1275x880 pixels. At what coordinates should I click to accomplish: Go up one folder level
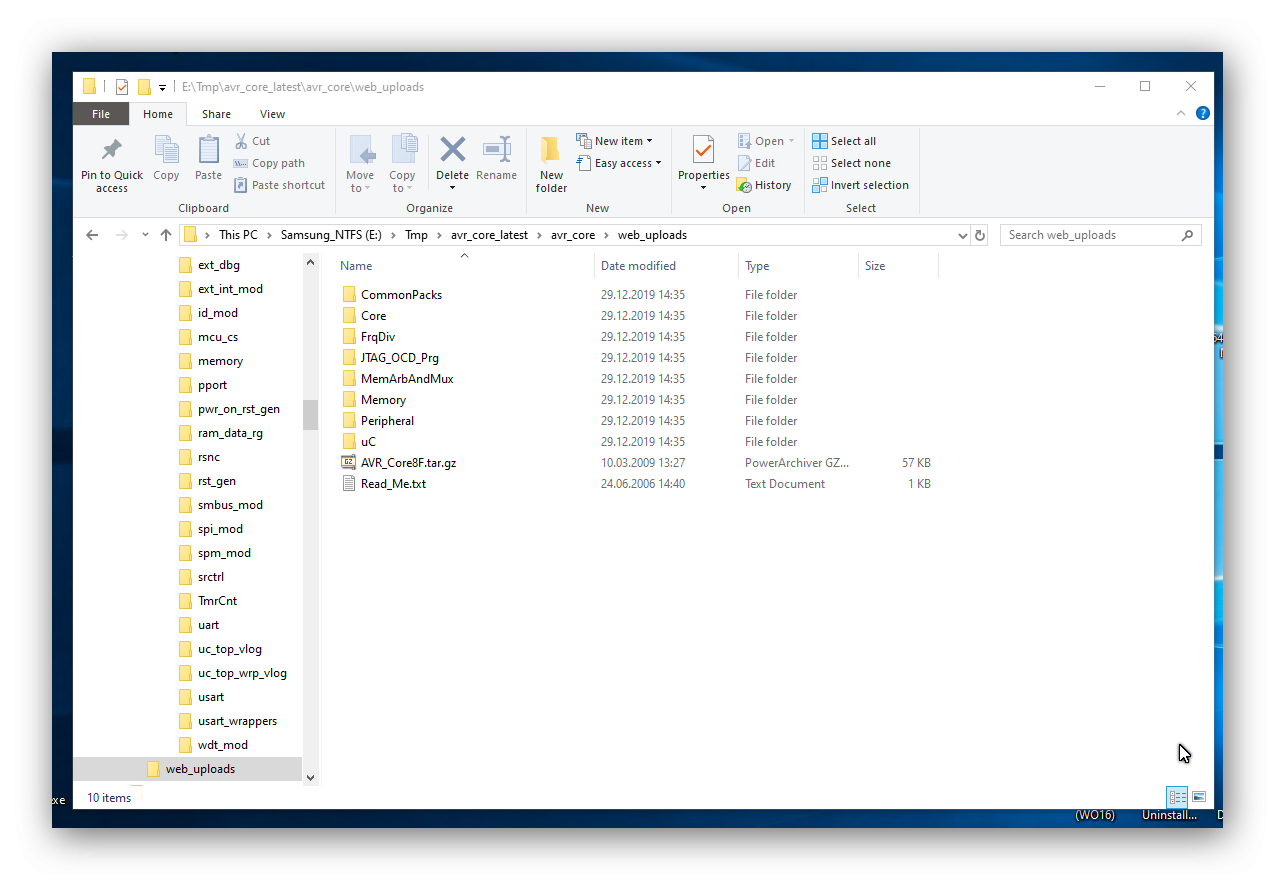point(166,235)
